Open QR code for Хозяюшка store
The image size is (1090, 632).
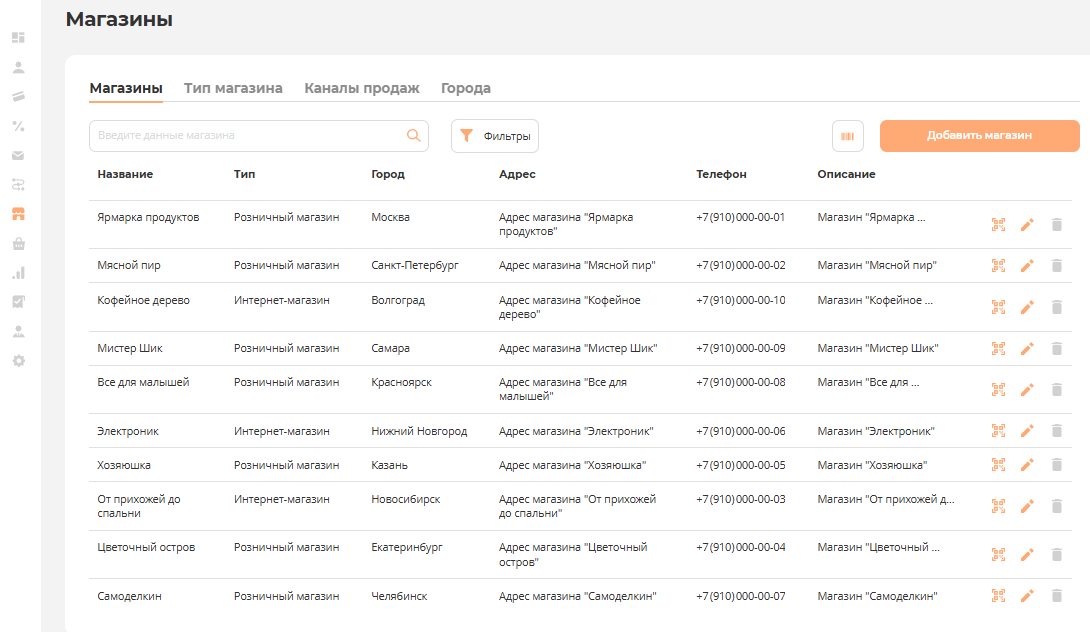click(997, 465)
